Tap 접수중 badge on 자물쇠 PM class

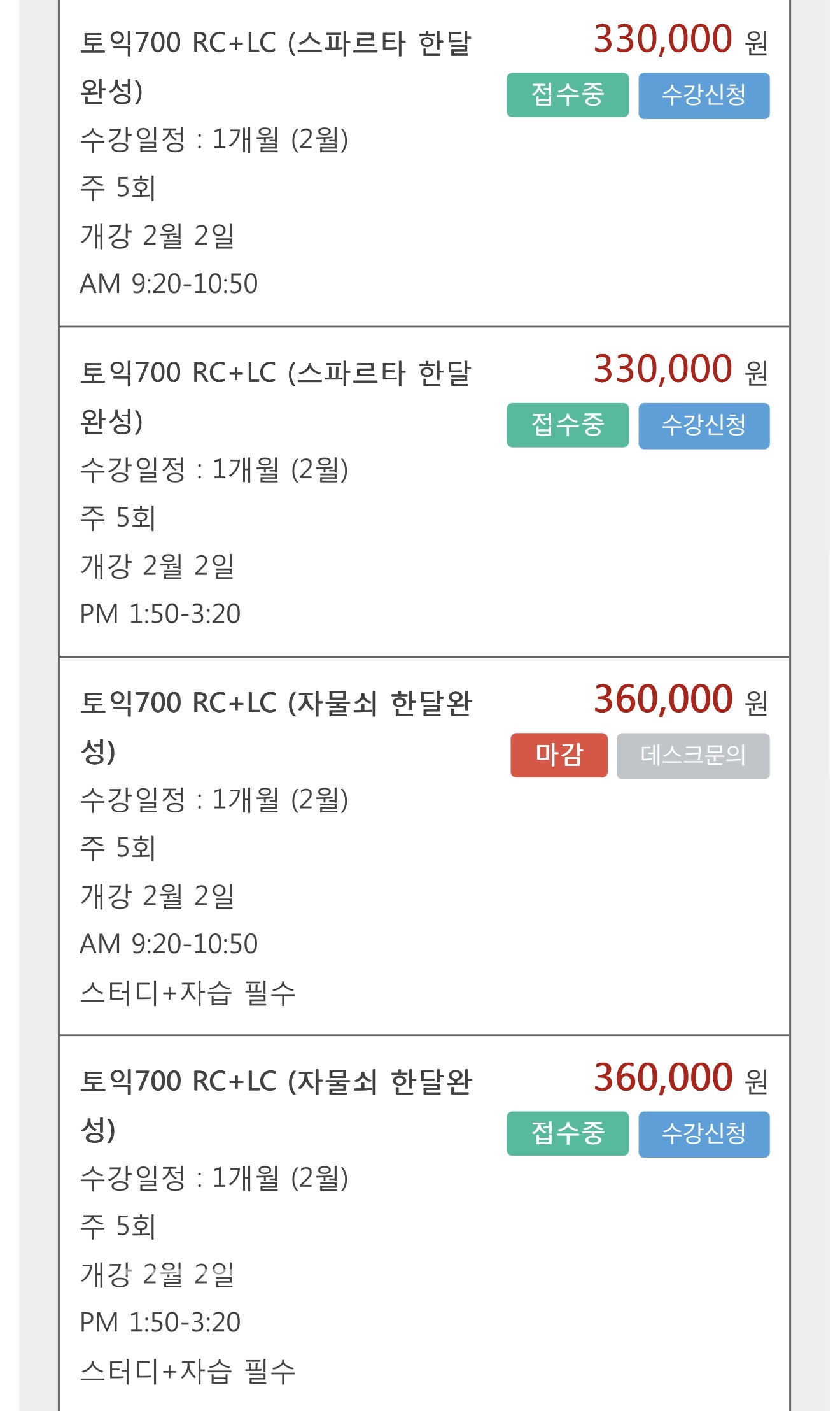click(567, 1133)
